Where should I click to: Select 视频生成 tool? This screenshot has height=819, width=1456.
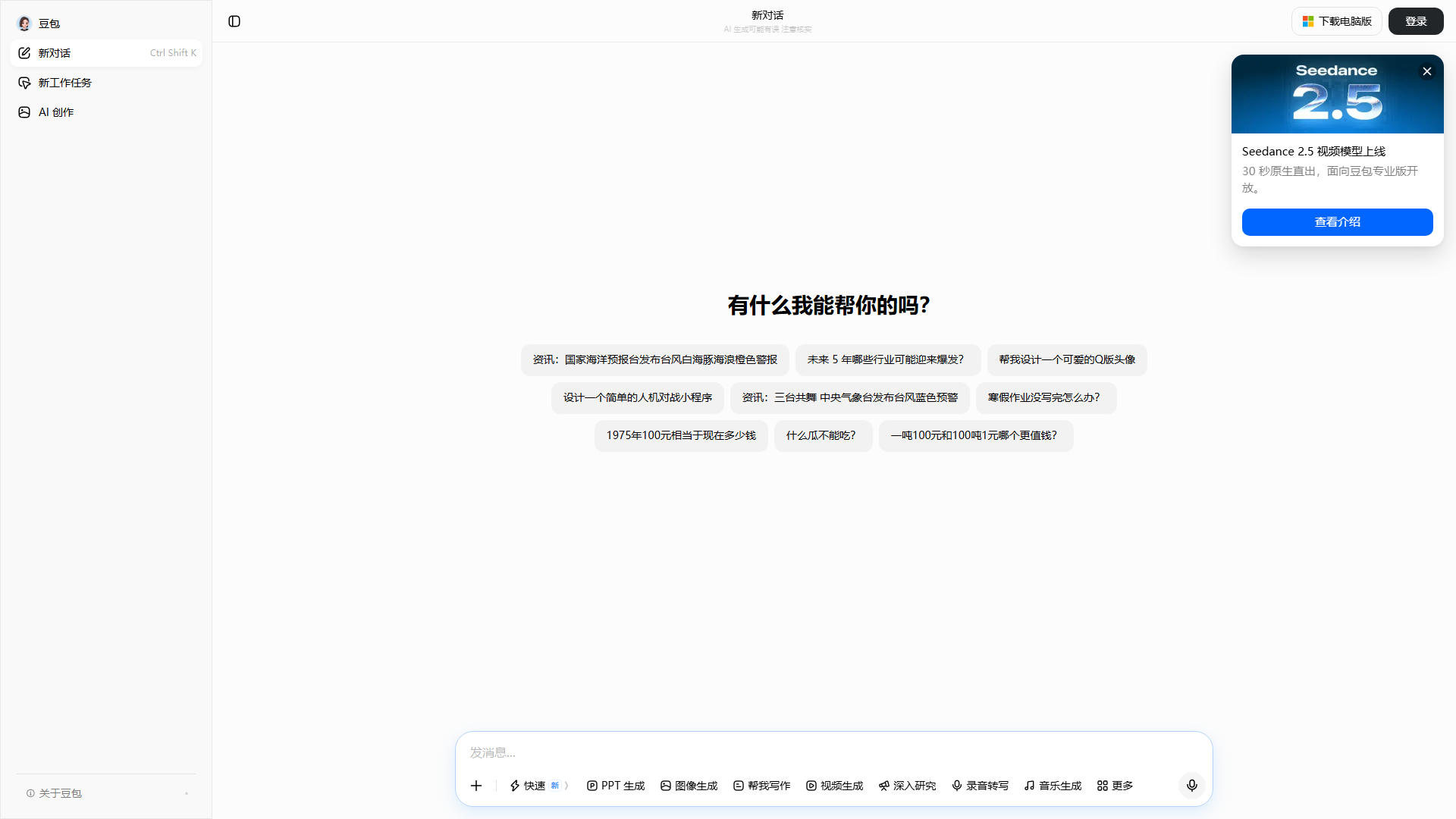pos(834,786)
